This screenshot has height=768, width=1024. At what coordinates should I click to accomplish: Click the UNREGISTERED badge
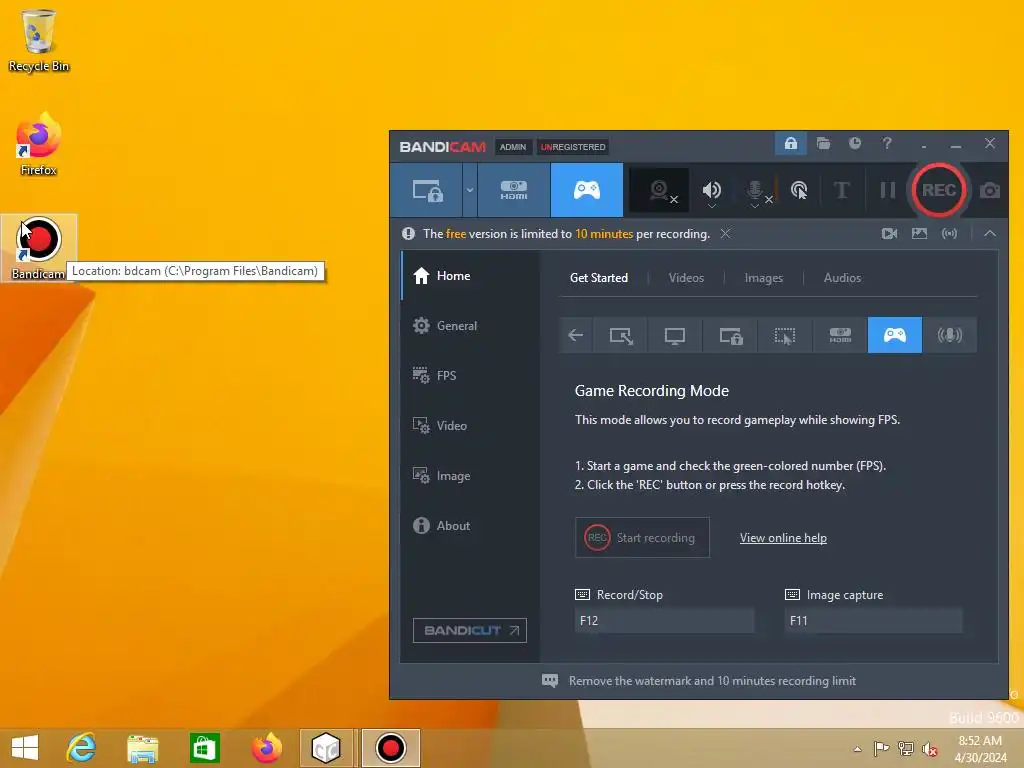(573, 147)
